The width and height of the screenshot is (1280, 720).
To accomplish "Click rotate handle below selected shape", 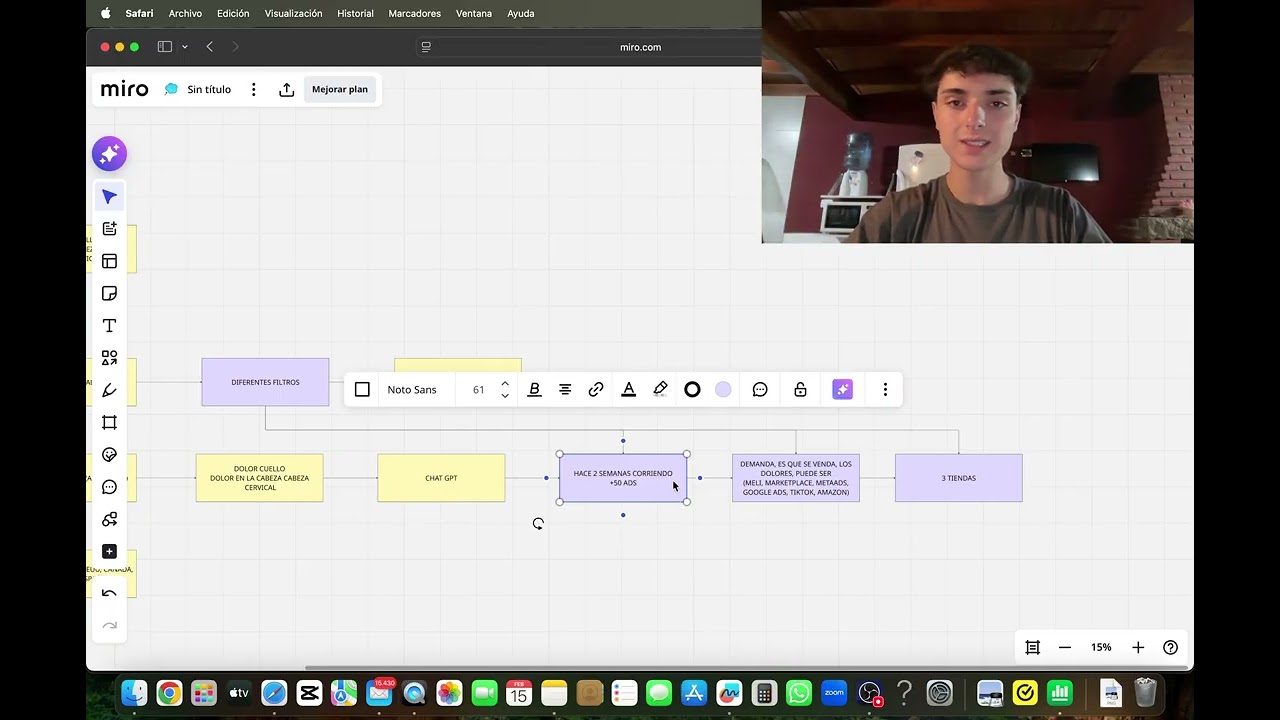I will 538,524.
